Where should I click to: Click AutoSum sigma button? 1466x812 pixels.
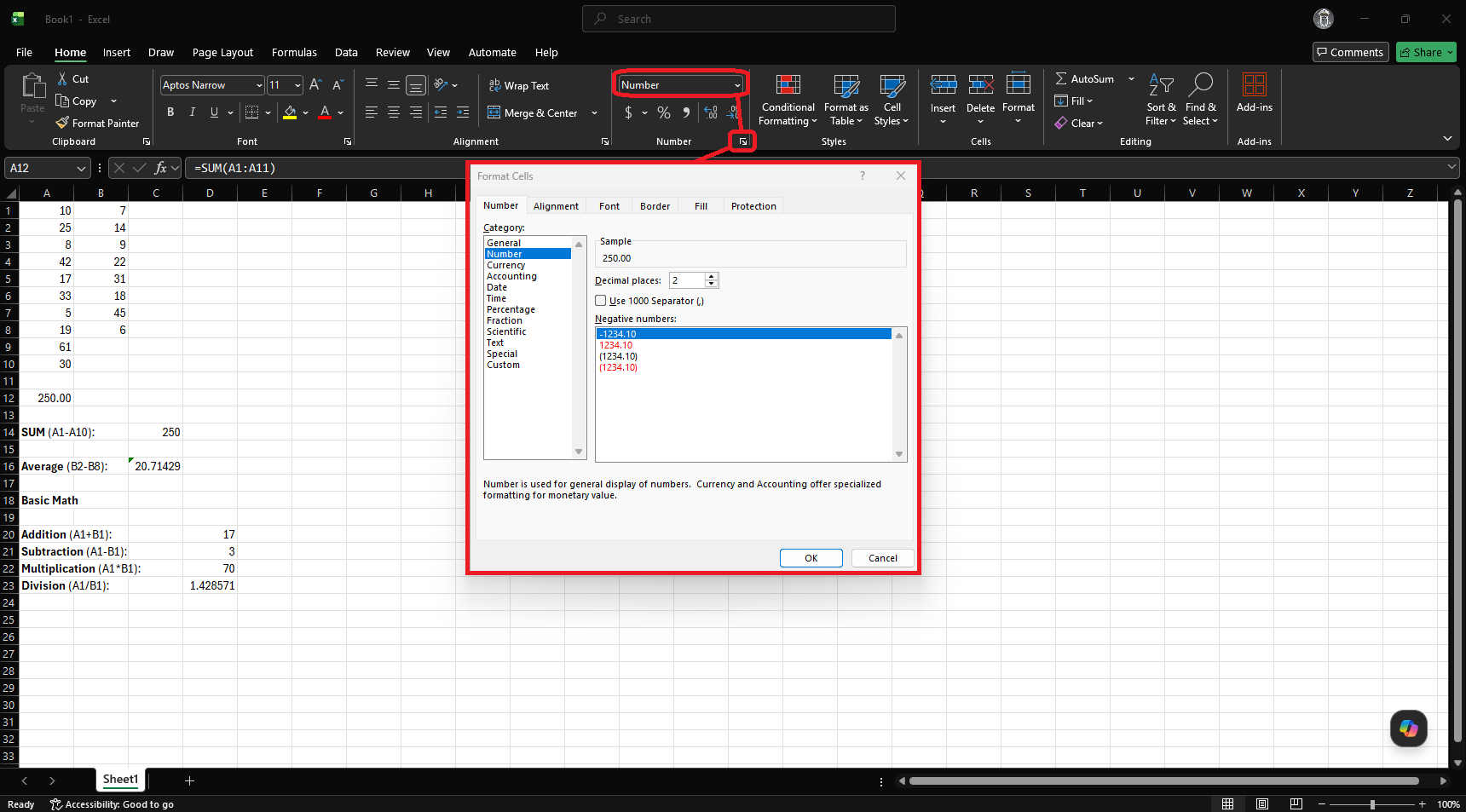[x=1084, y=78]
